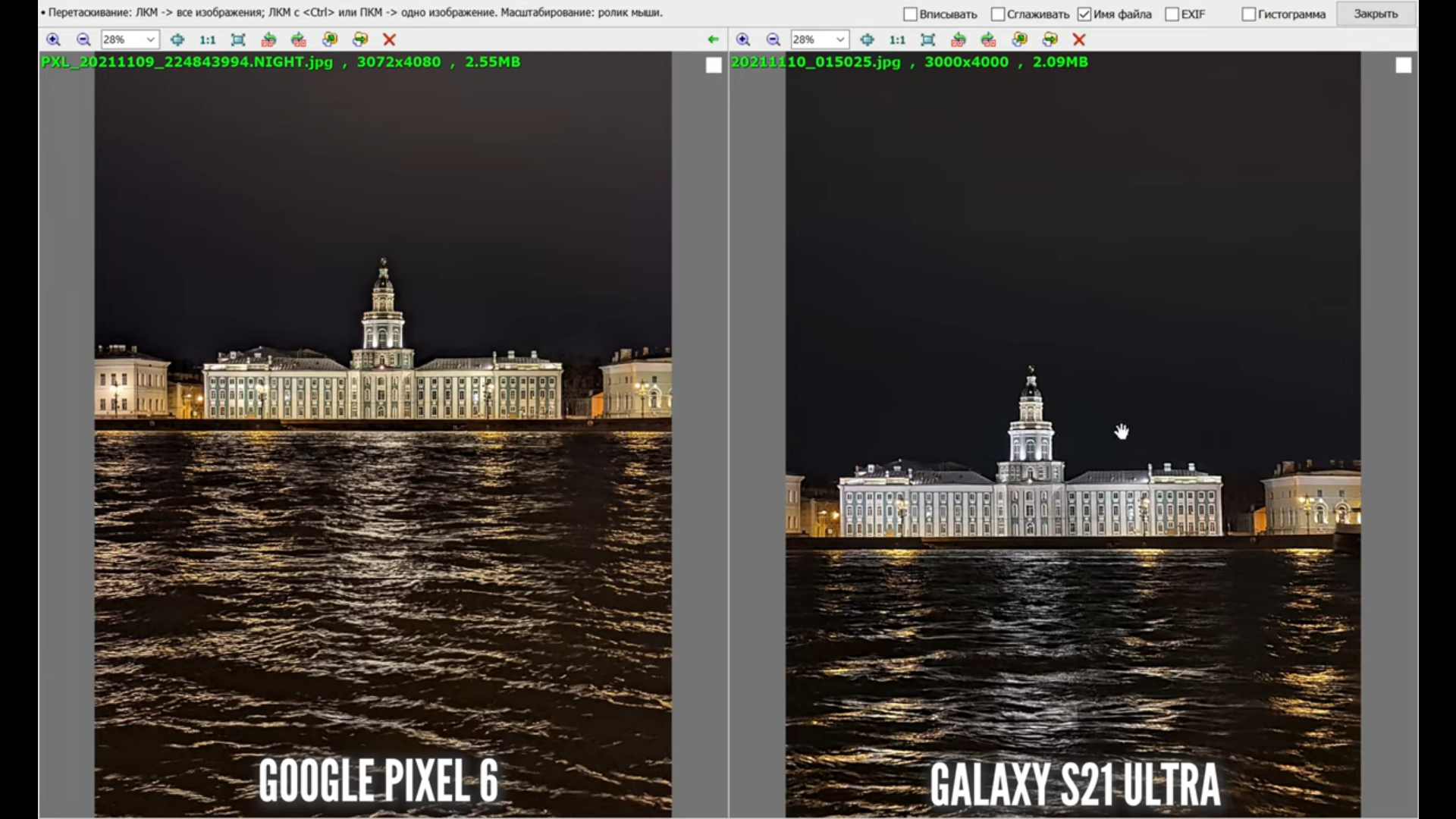Rotate right pane image clockwise
The width and height of the screenshot is (1456, 819).
988,39
